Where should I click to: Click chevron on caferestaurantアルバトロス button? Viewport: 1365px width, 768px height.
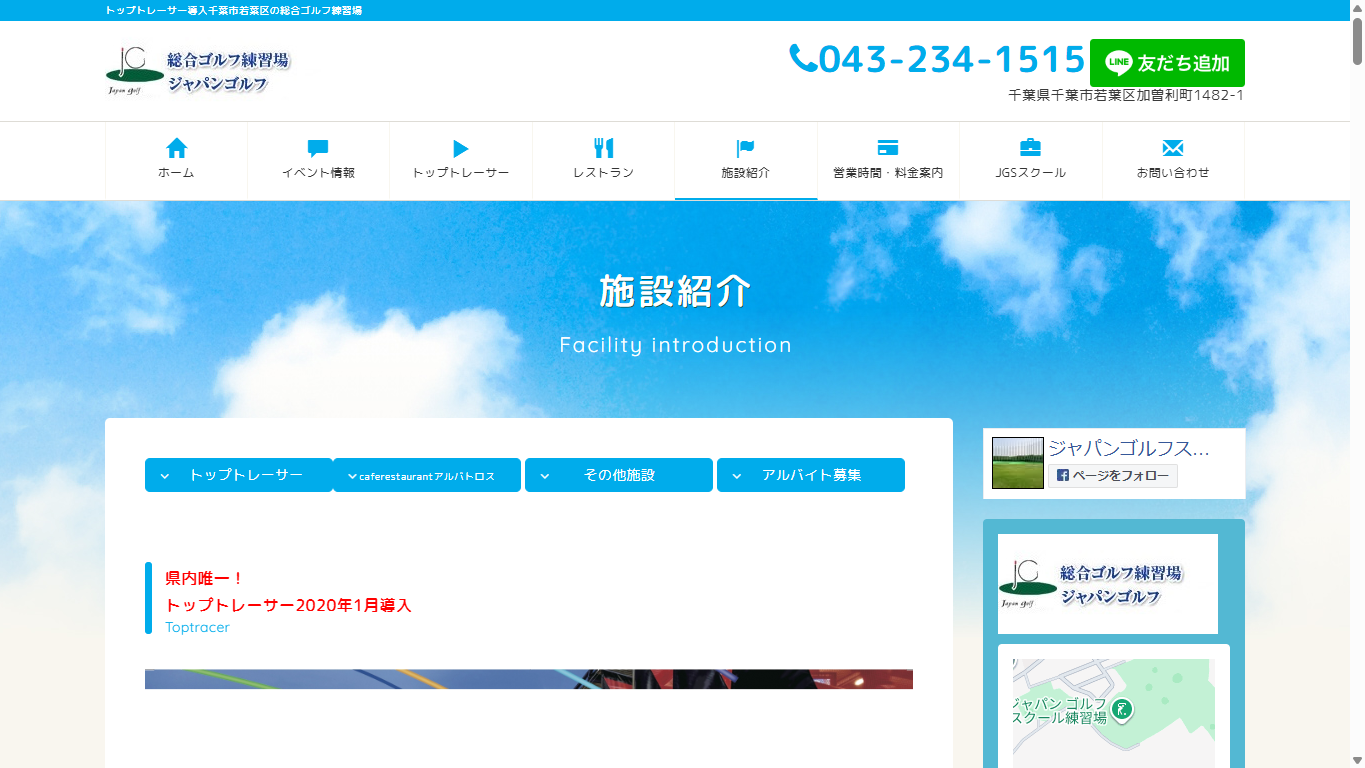[352, 476]
